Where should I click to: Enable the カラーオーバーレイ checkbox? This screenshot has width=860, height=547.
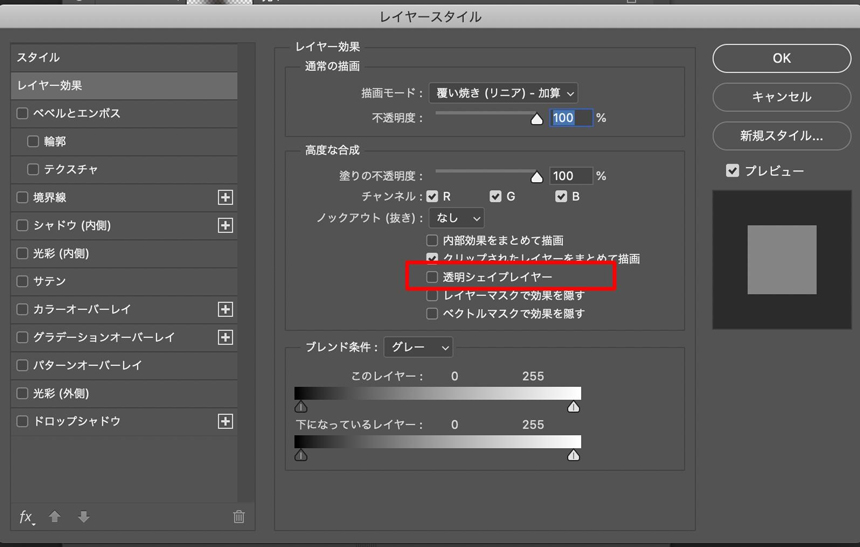click(x=22, y=309)
